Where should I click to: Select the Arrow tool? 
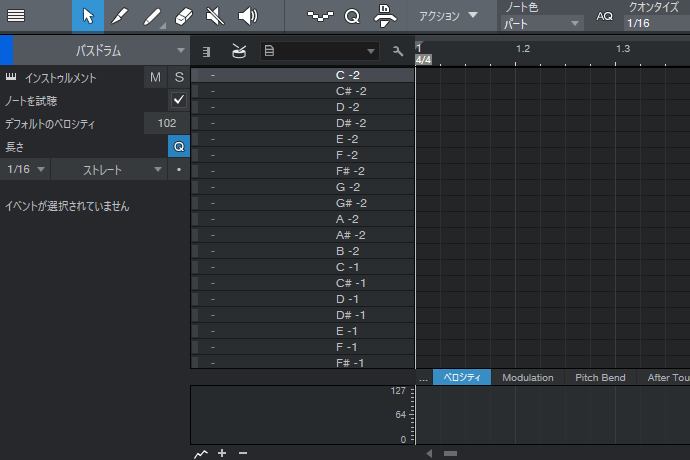coord(87,16)
